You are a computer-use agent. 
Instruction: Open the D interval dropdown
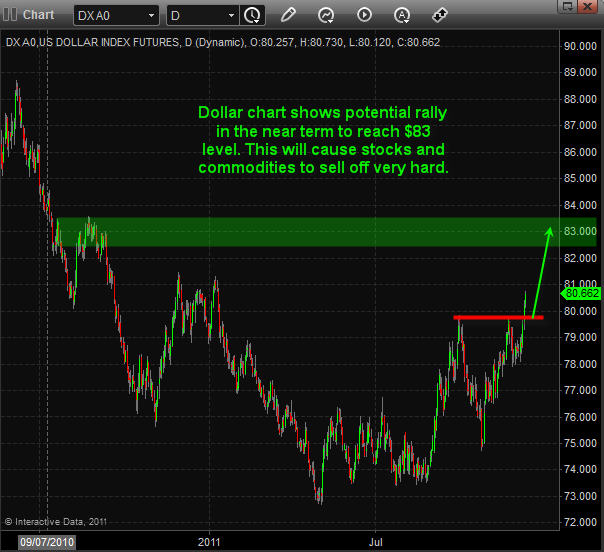(203, 16)
